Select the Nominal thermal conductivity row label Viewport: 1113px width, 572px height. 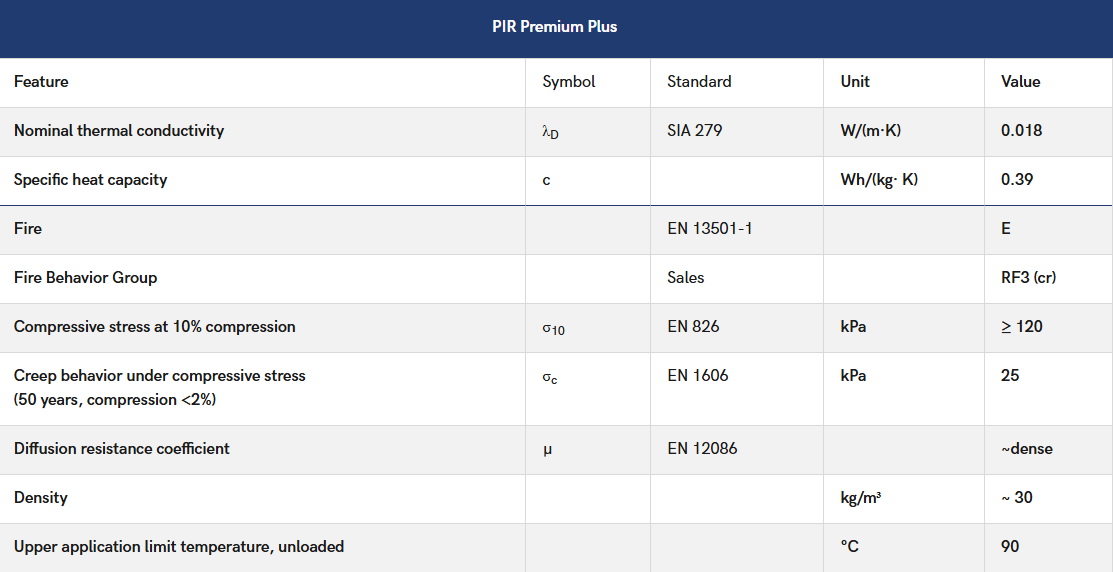tap(119, 131)
